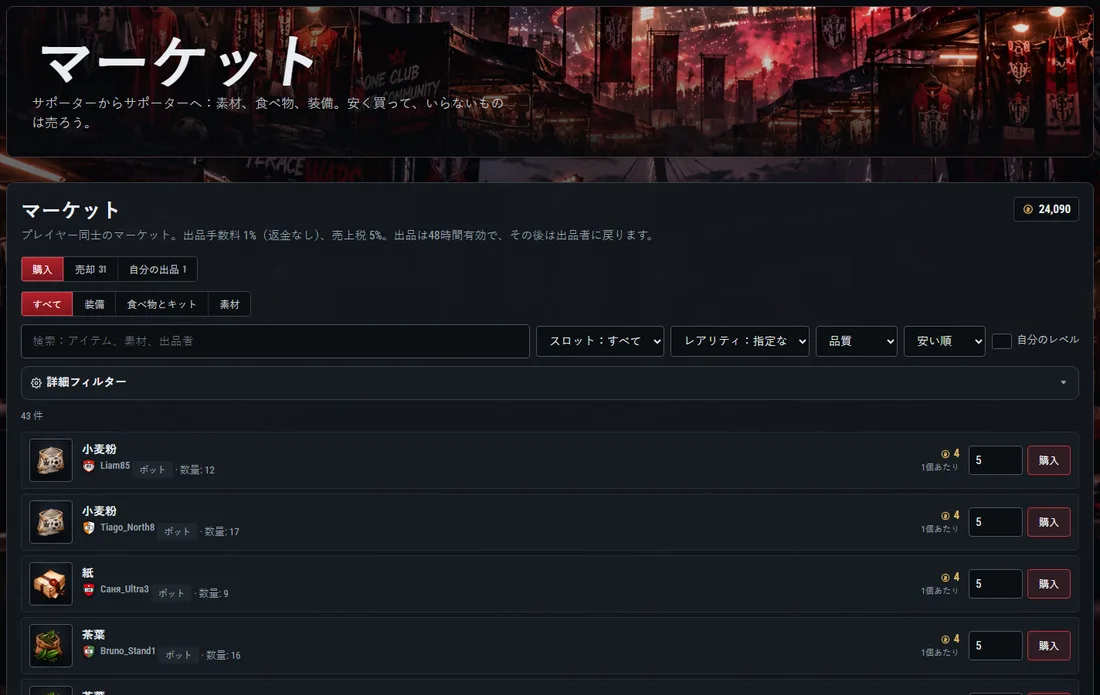Open the 安い順 sort dropdown
Viewport: 1100px width, 695px height.
(944, 341)
